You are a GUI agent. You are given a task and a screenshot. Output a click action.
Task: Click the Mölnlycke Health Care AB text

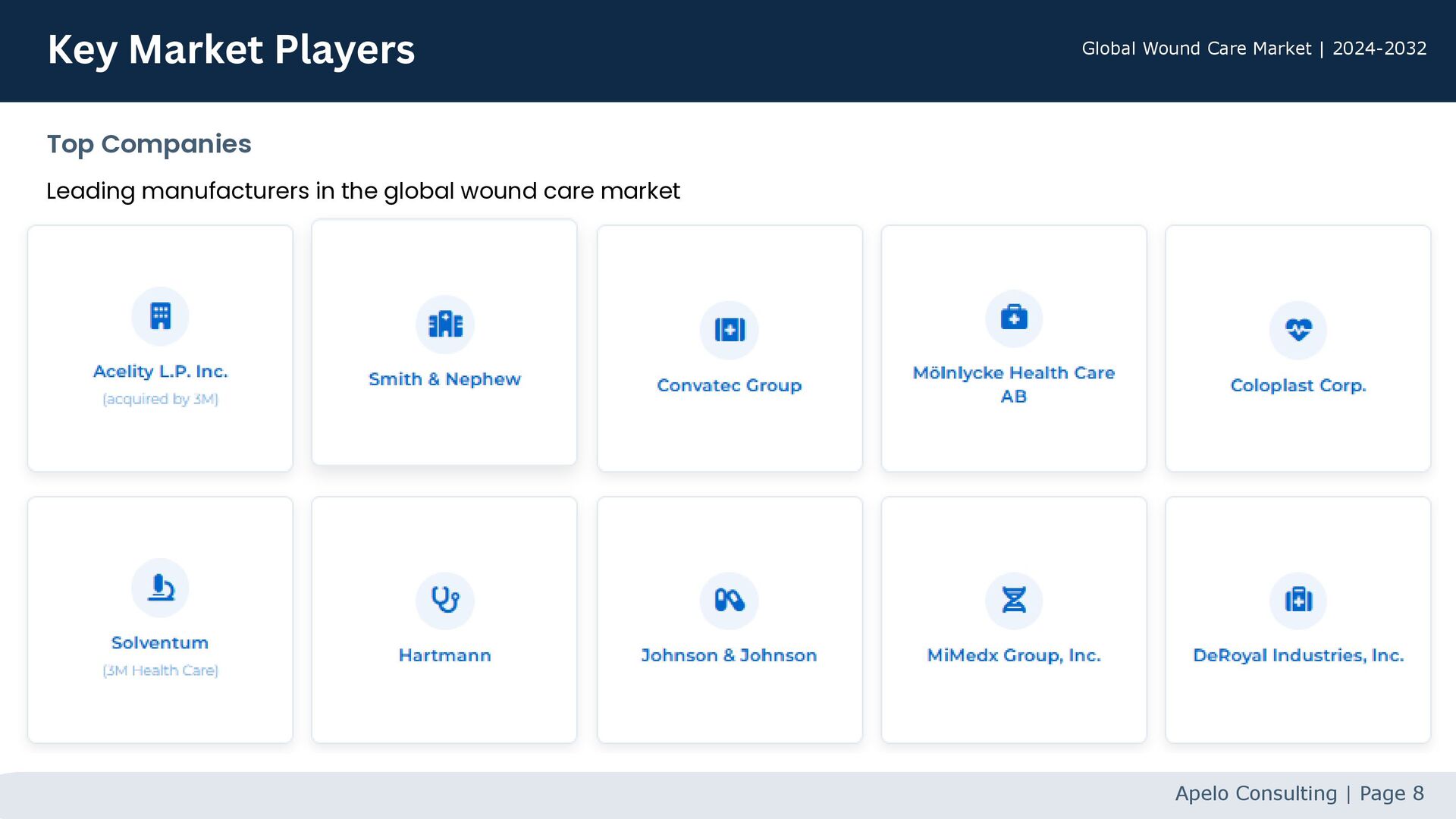pyautogui.click(x=1014, y=384)
